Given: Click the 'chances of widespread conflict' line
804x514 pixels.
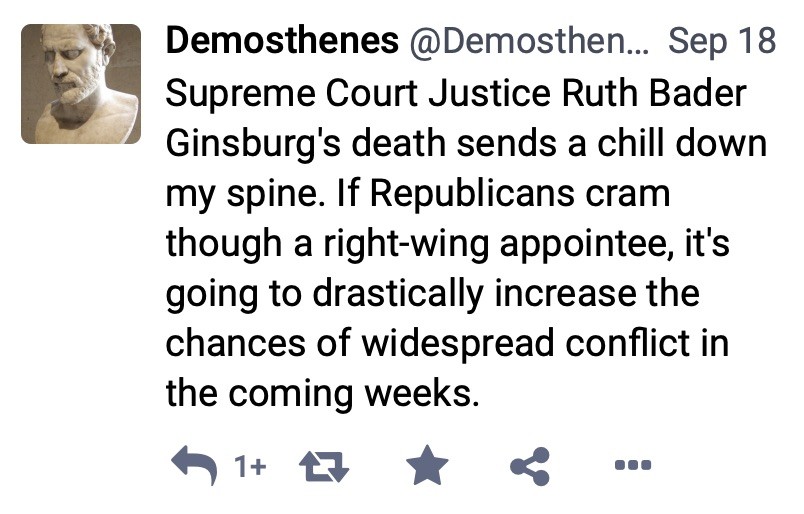Looking at the screenshot, I should [447, 343].
